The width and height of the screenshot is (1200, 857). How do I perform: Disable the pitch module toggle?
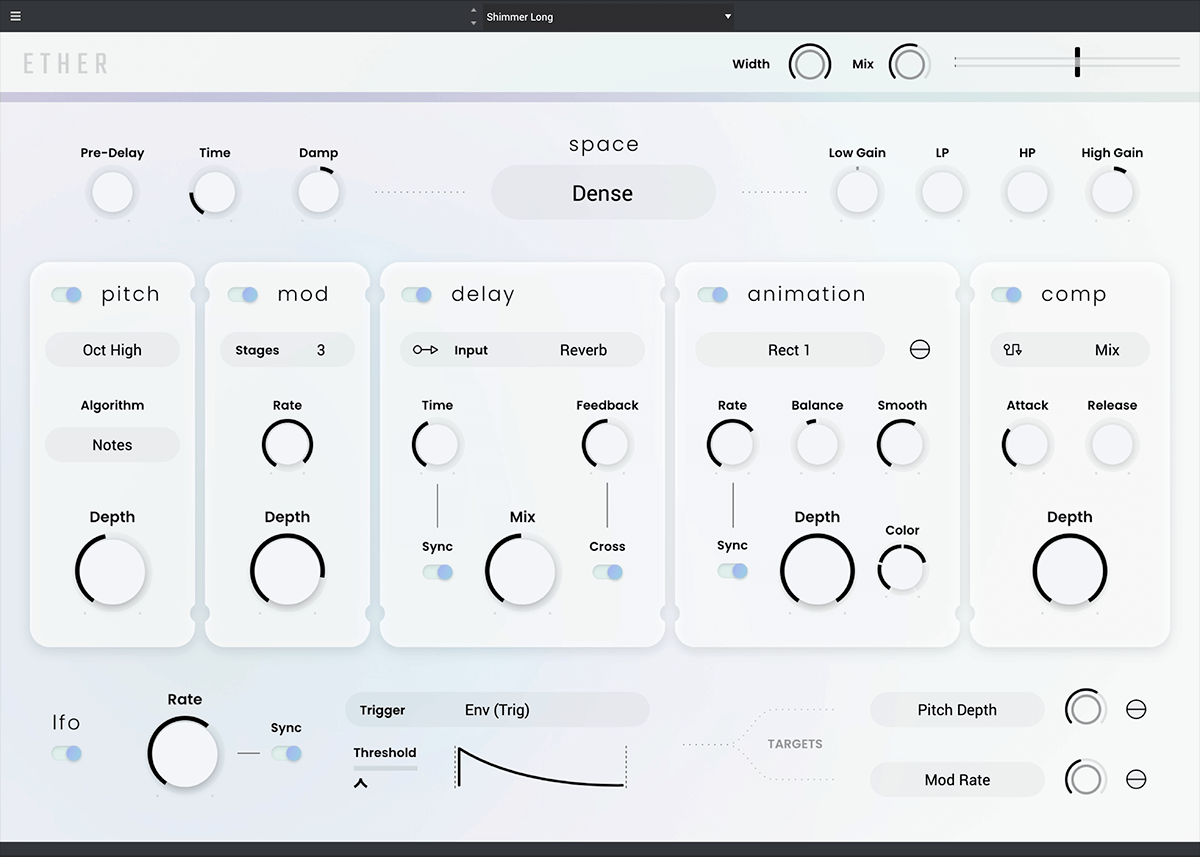pos(67,295)
